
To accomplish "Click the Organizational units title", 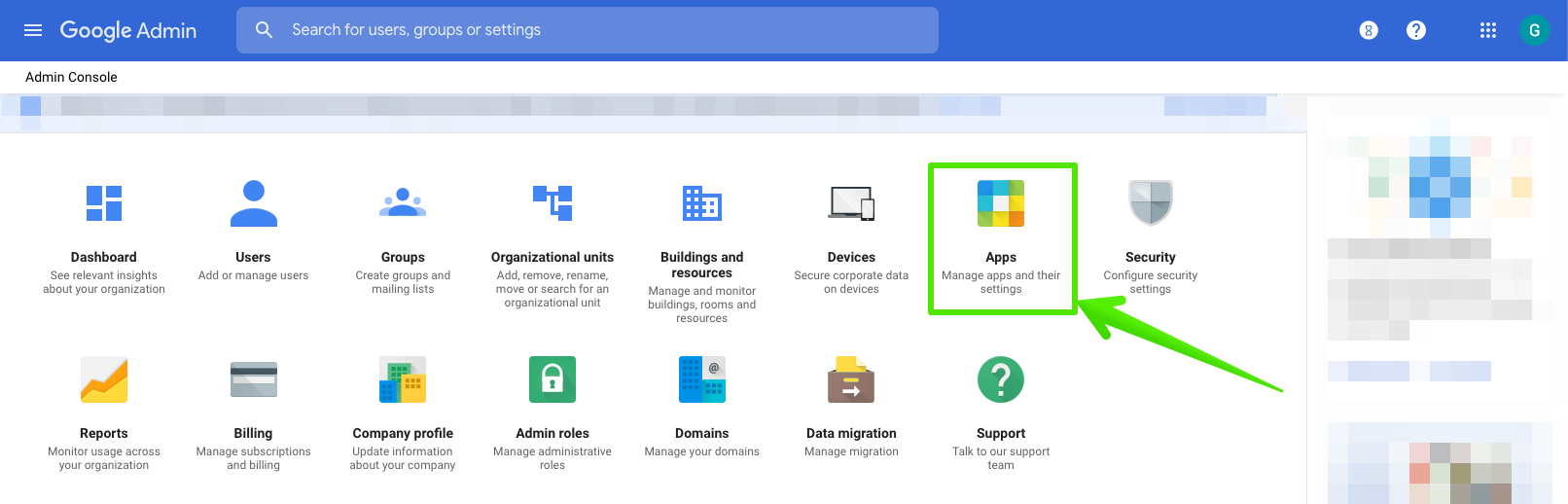I will (x=552, y=257).
